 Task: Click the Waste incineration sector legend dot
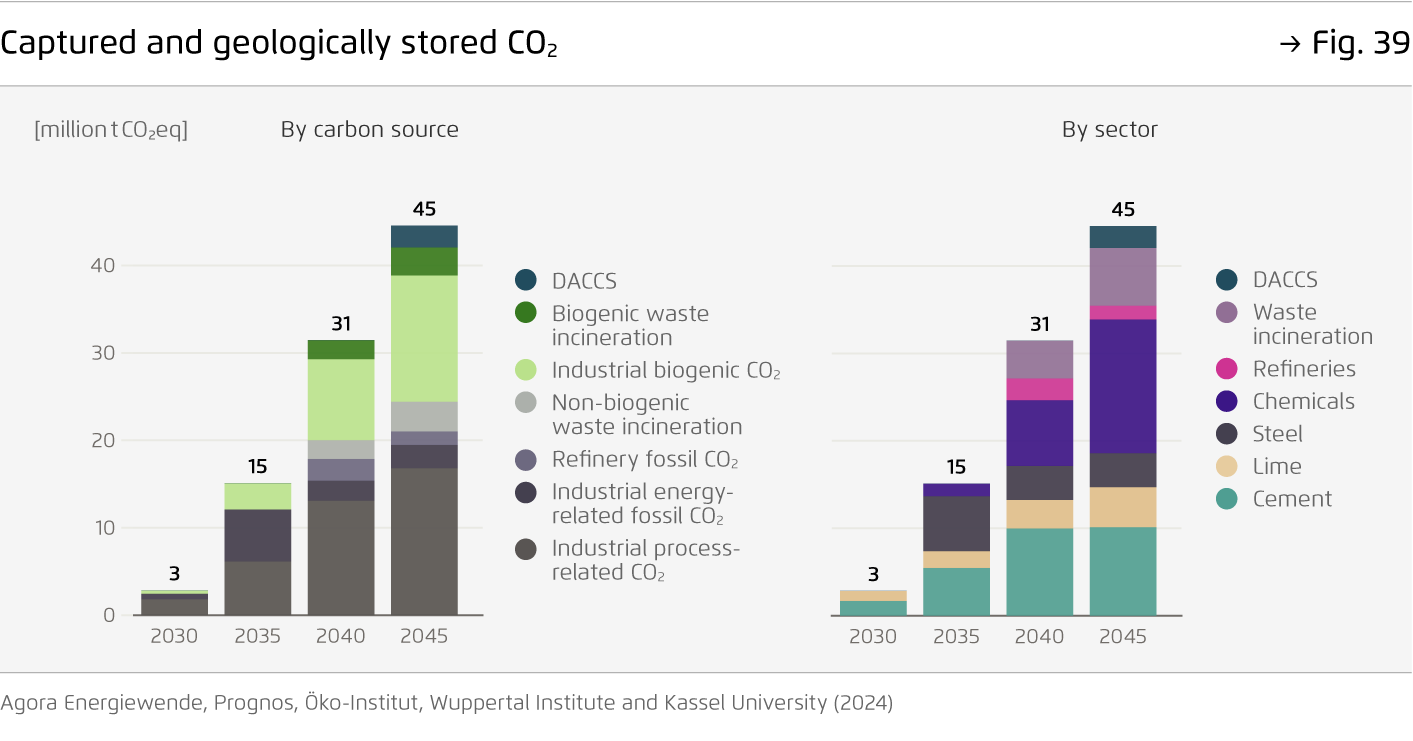(x=1228, y=312)
